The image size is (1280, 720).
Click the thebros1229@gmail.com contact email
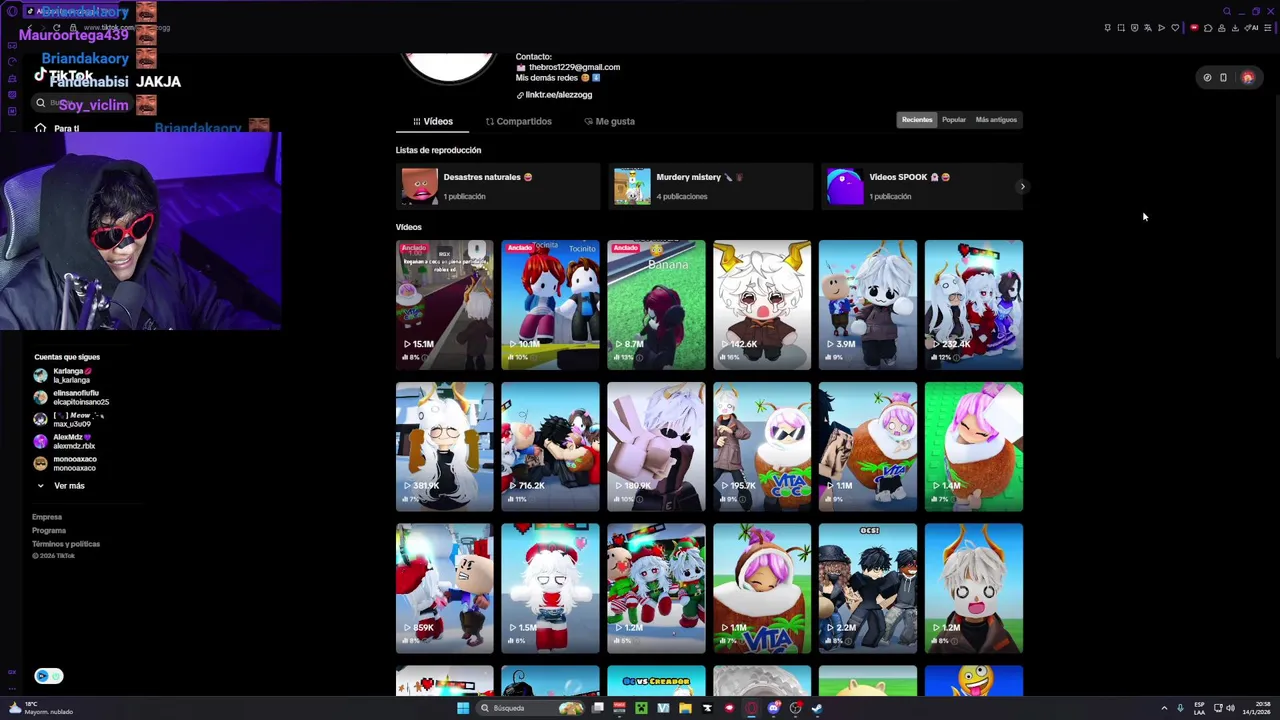(x=574, y=67)
